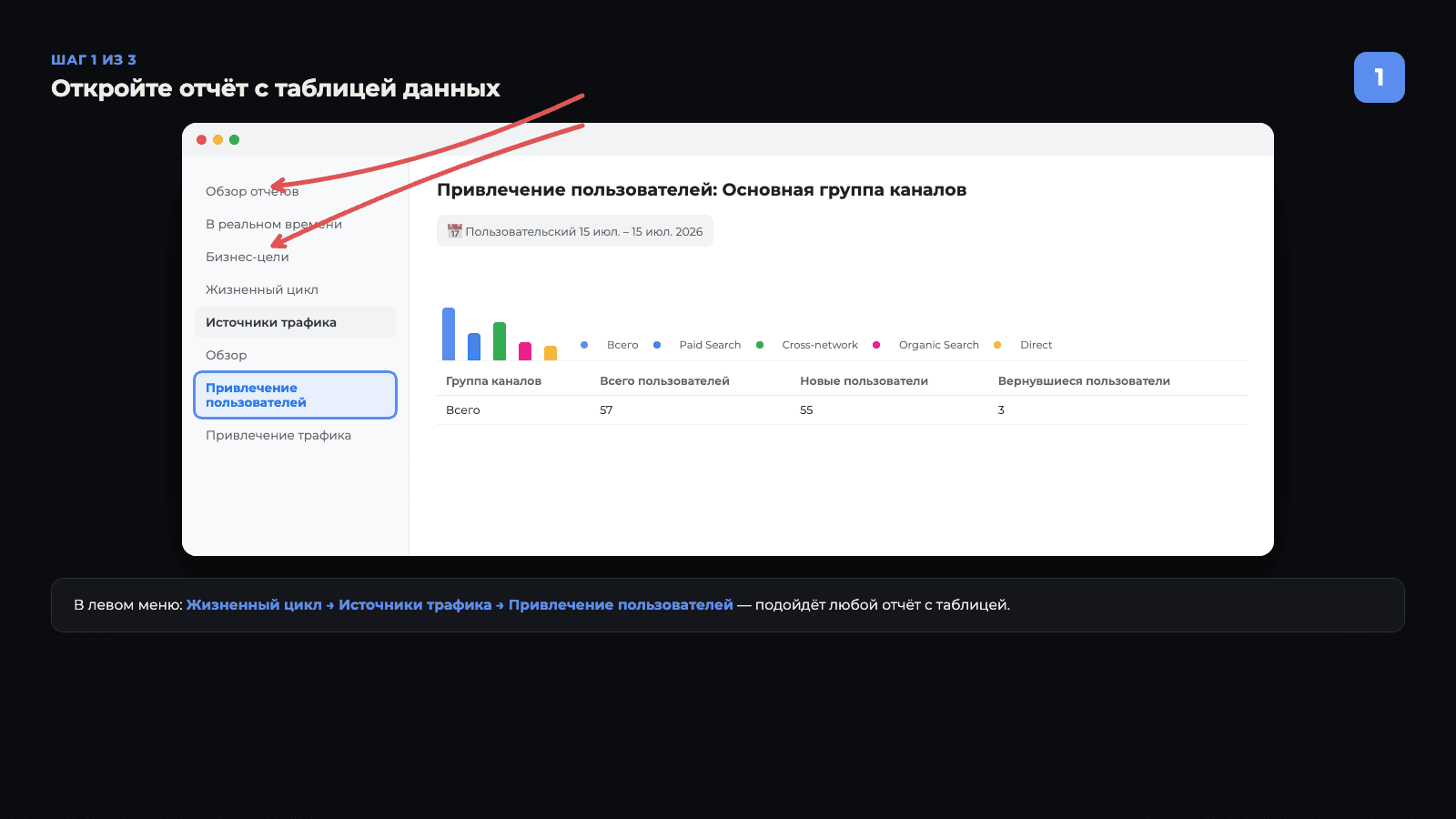The height and width of the screenshot is (819, 1456).
Task: Click the Всего row label
Action: pyautogui.click(x=462, y=410)
